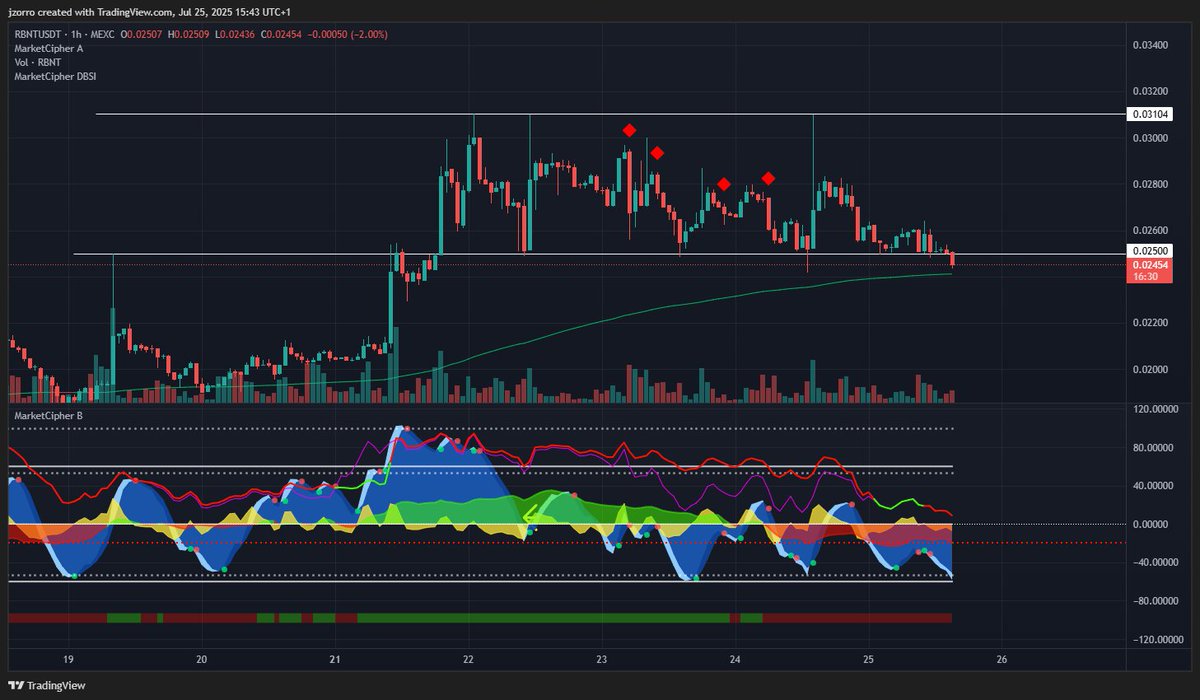Click date label 26 on time axis
Image resolution: width=1200 pixels, height=700 pixels.
click(x=1002, y=660)
